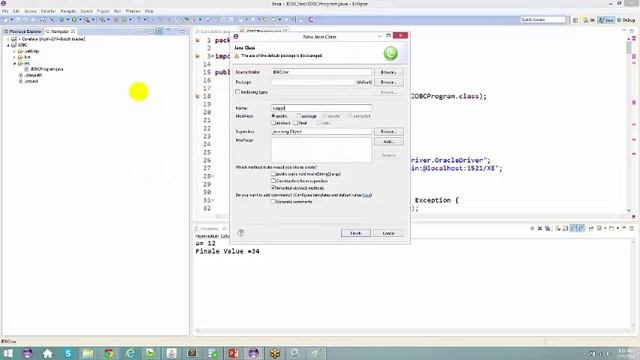Expand the top project in Package Explorer

click(8, 39)
